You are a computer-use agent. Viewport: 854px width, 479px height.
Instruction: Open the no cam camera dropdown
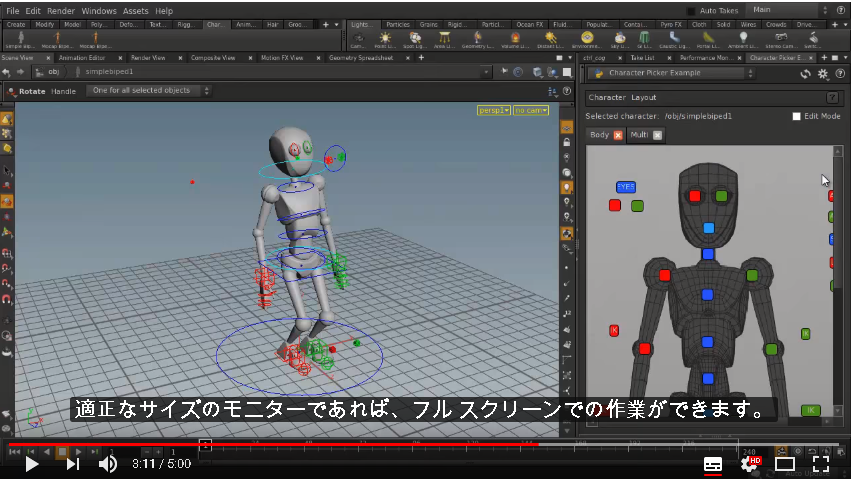pos(531,110)
